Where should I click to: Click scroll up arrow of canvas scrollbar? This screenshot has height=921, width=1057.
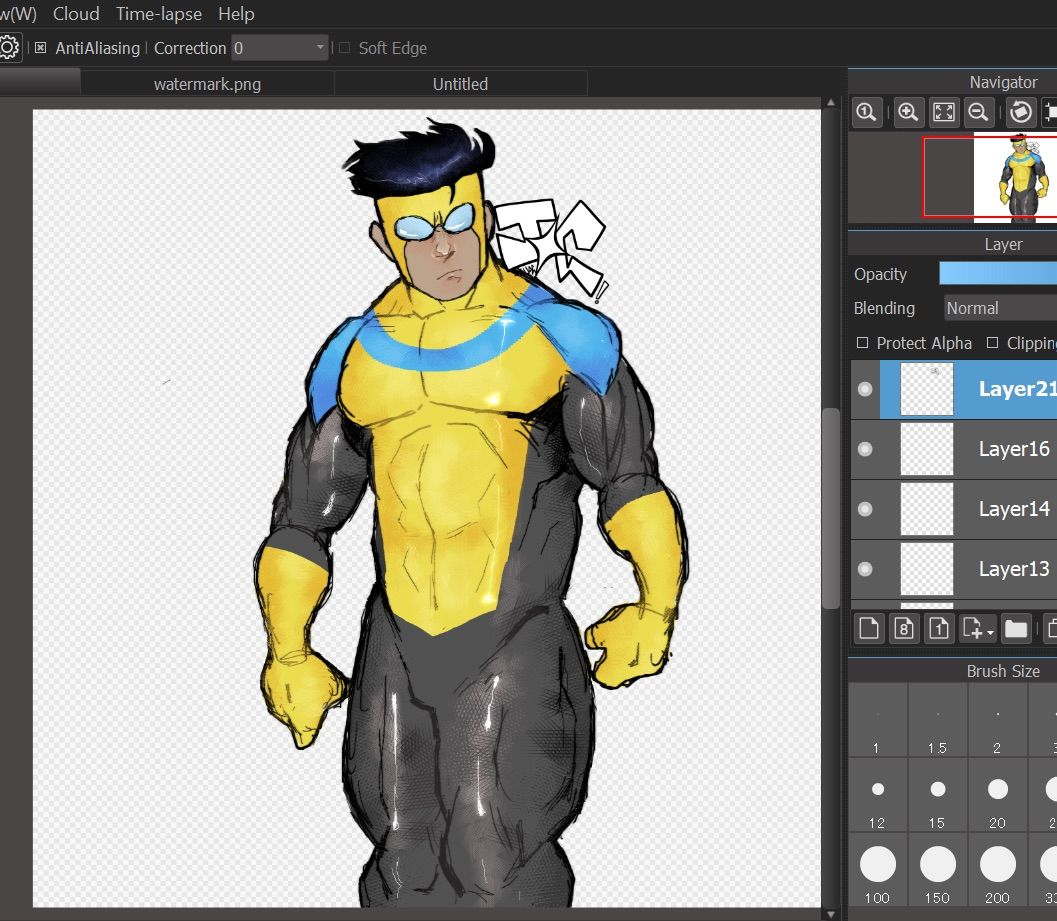(x=830, y=102)
